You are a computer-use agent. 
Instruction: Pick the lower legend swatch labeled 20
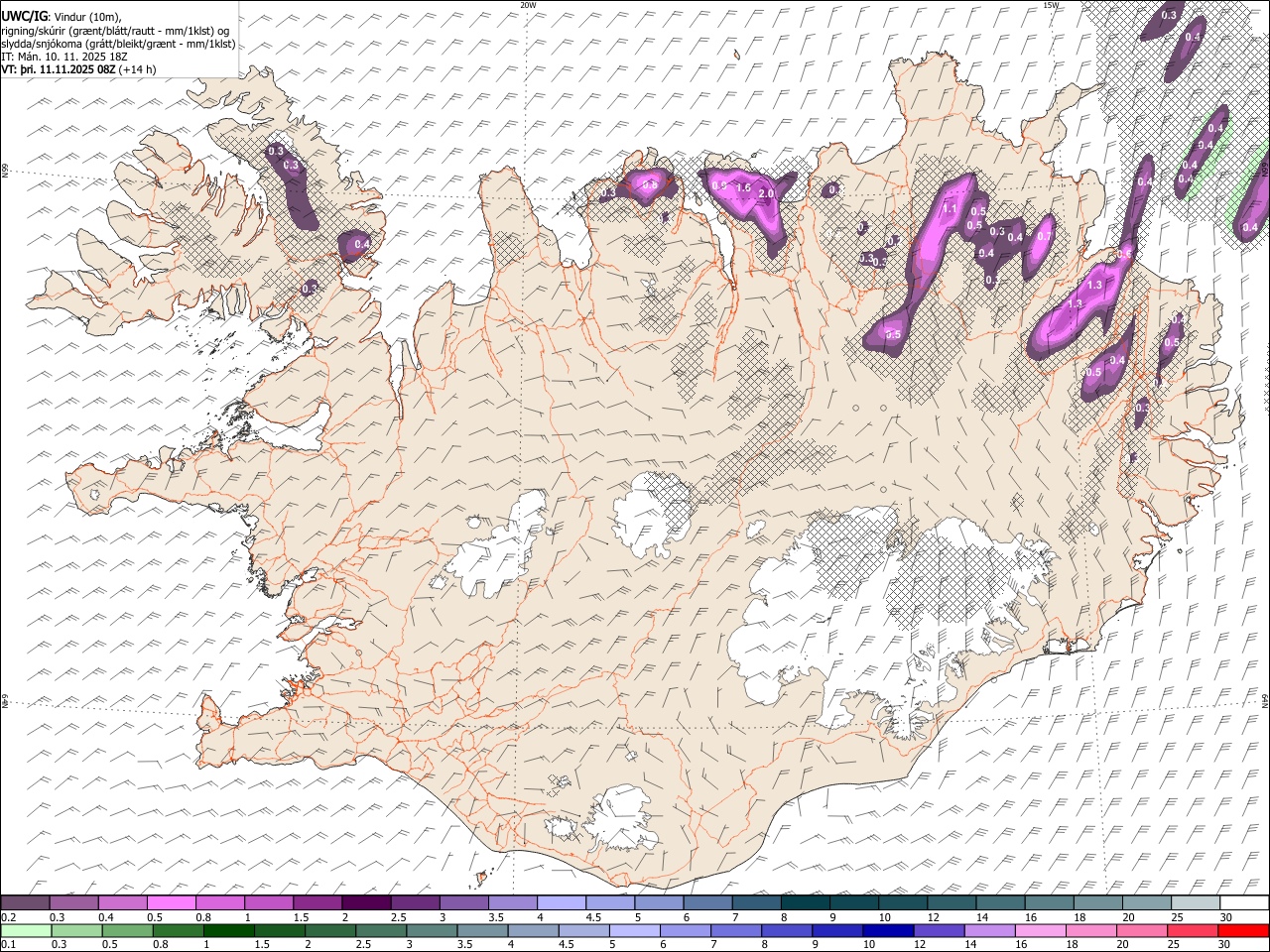1141,930
